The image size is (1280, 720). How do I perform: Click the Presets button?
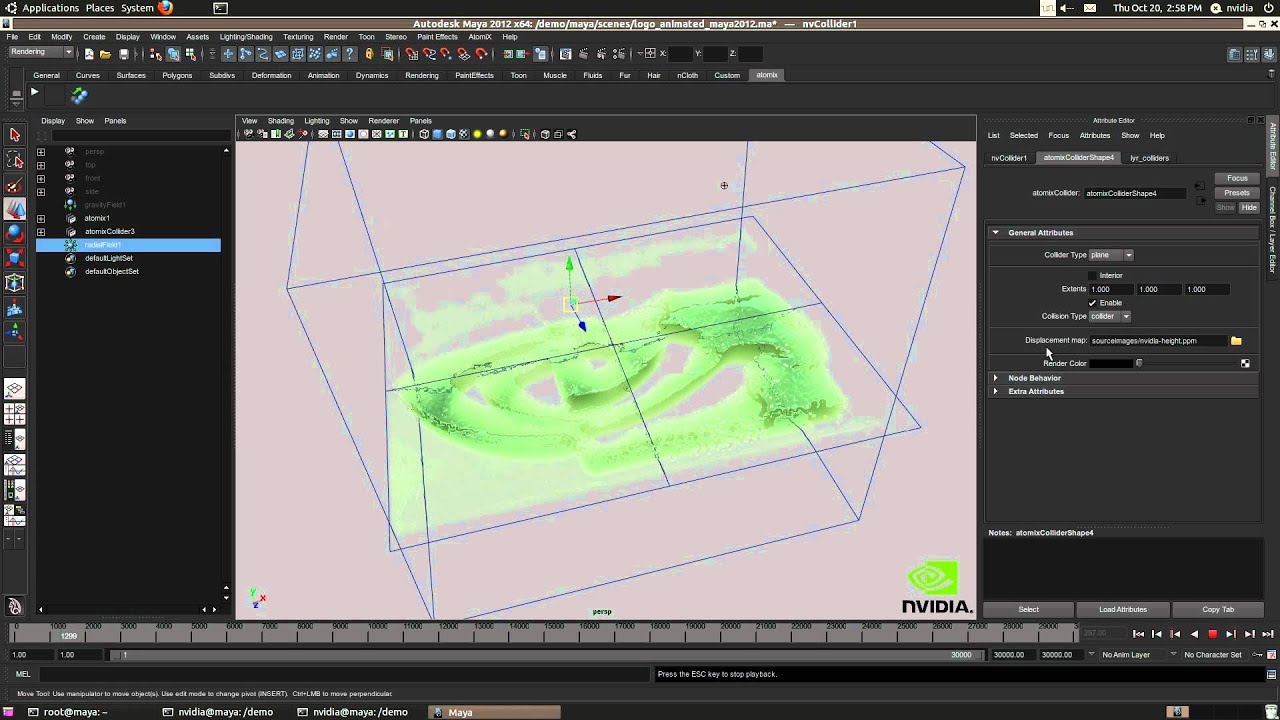(x=1237, y=193)
